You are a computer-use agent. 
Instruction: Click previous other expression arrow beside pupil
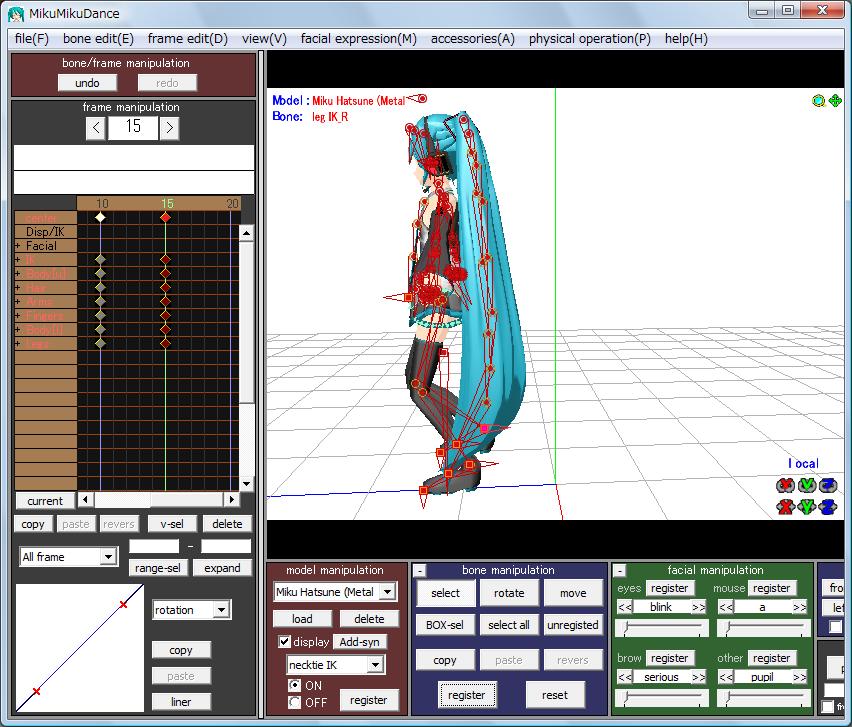[x=726, y=677]
